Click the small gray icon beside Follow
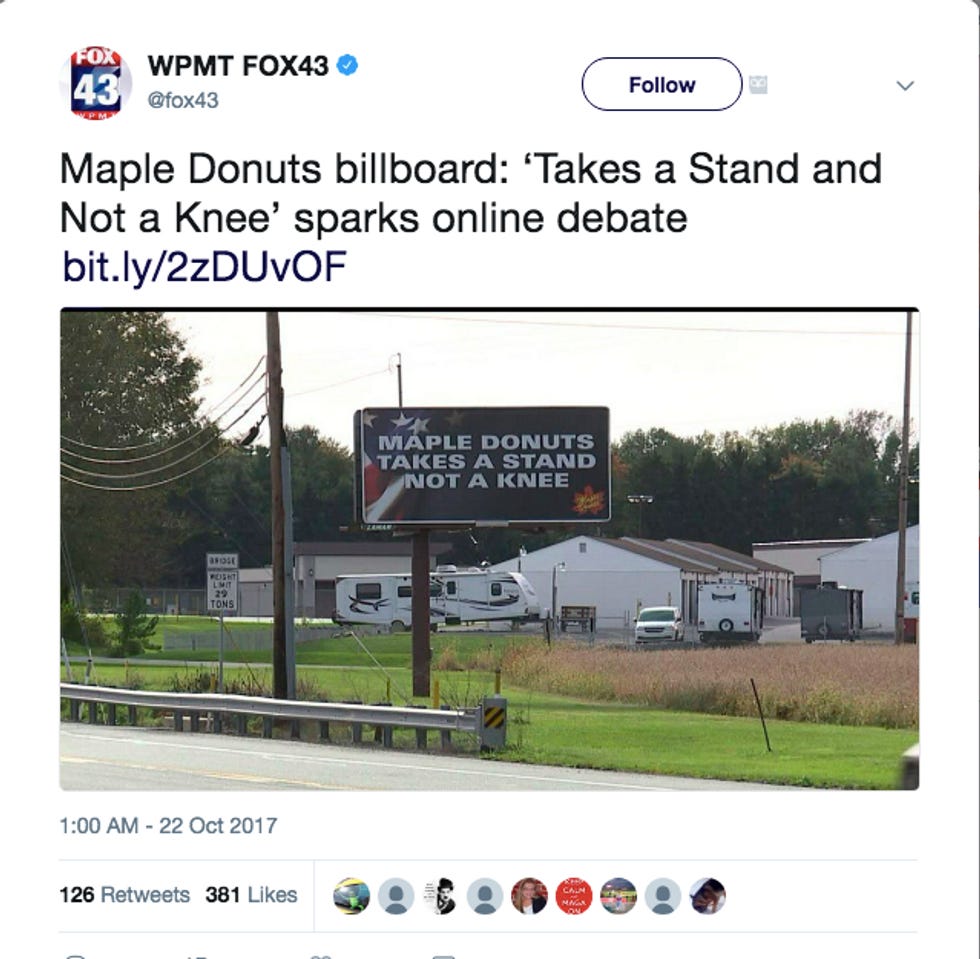The width and height of the screenshot is (980, 959). point(758,84)
